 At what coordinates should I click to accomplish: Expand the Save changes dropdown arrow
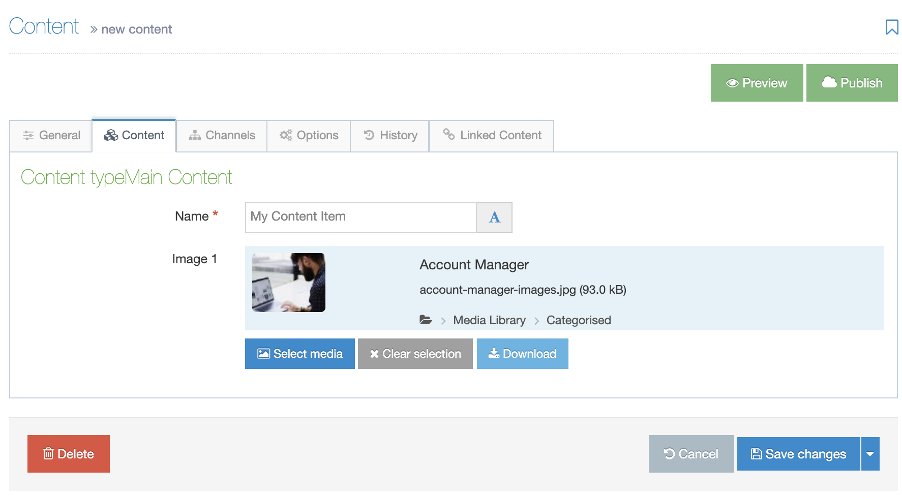[870, 454]
